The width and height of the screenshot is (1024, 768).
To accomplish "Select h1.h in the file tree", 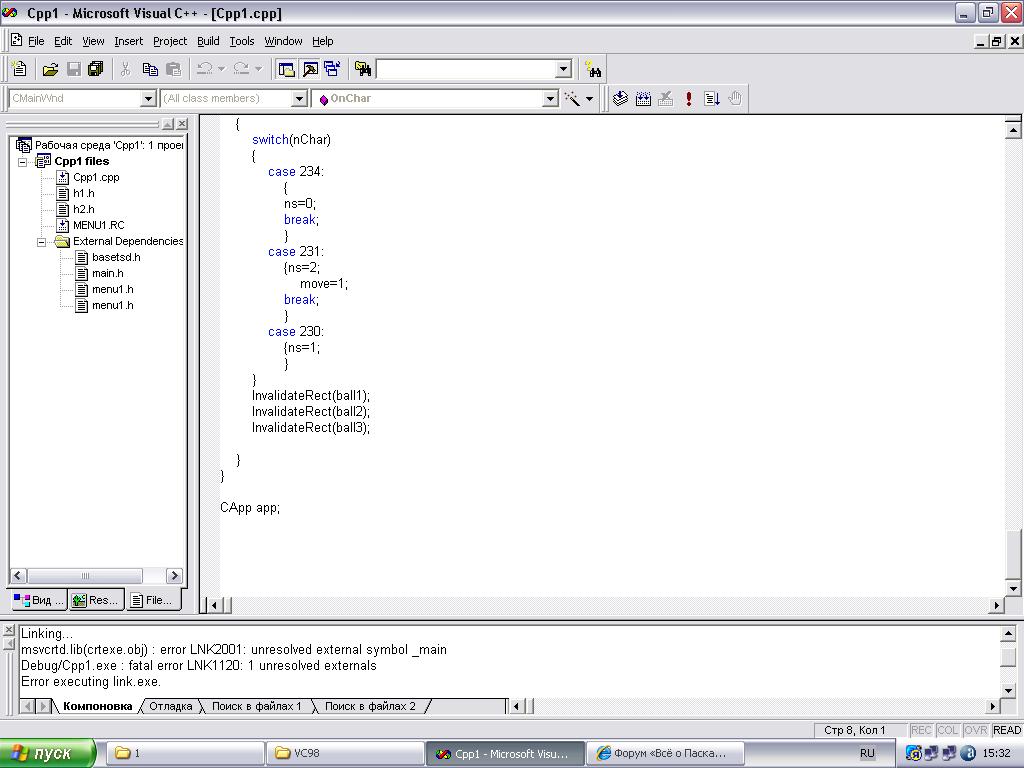I will coord(83,193).
